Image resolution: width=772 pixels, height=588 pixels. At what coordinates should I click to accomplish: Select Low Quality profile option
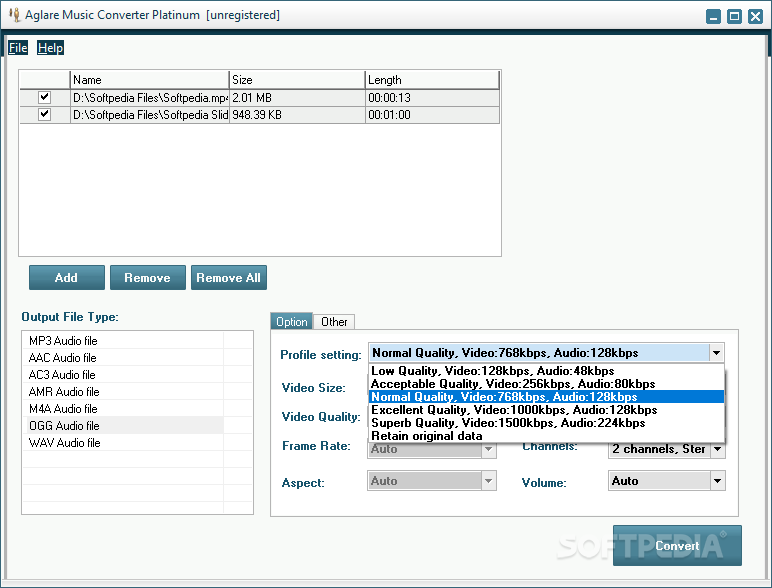(x=546, y=371)
